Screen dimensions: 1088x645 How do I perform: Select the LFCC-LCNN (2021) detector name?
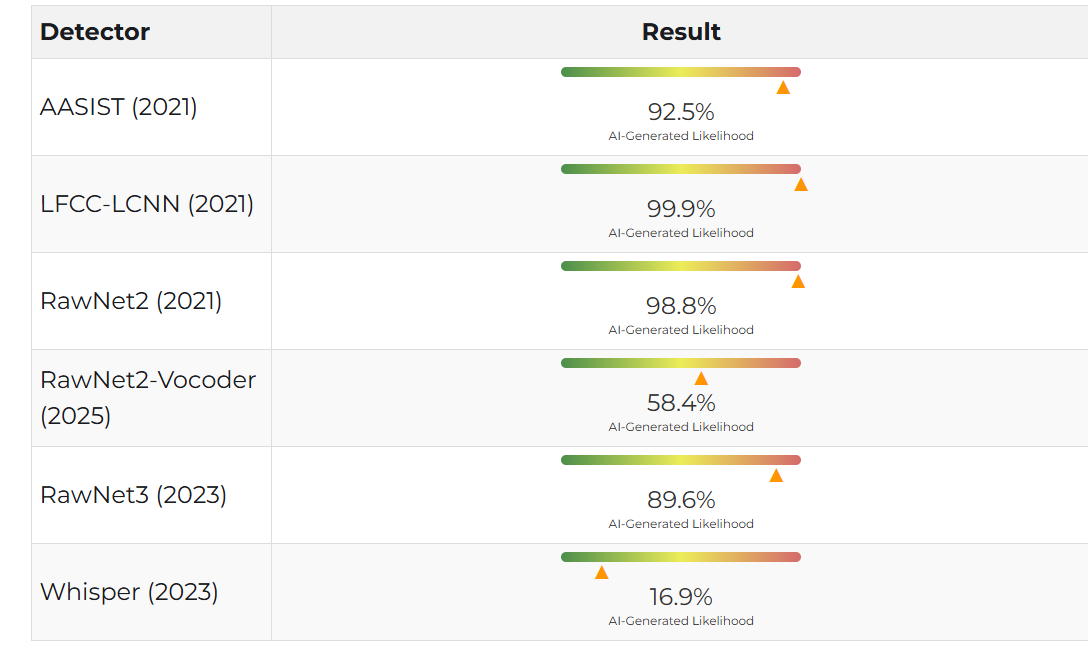tap(147, 204)
